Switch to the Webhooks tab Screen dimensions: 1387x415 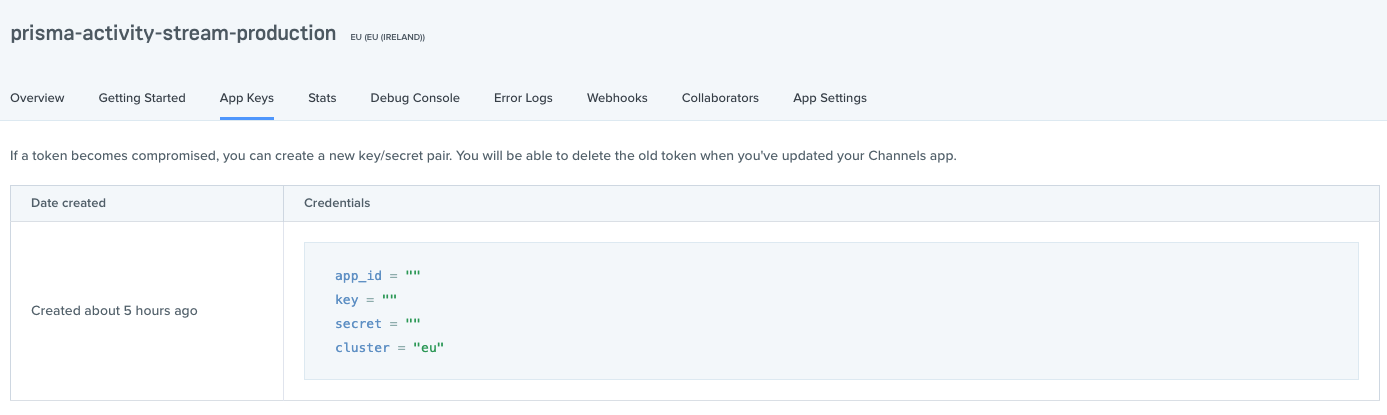pyautogui.click(x=617, y=98)
